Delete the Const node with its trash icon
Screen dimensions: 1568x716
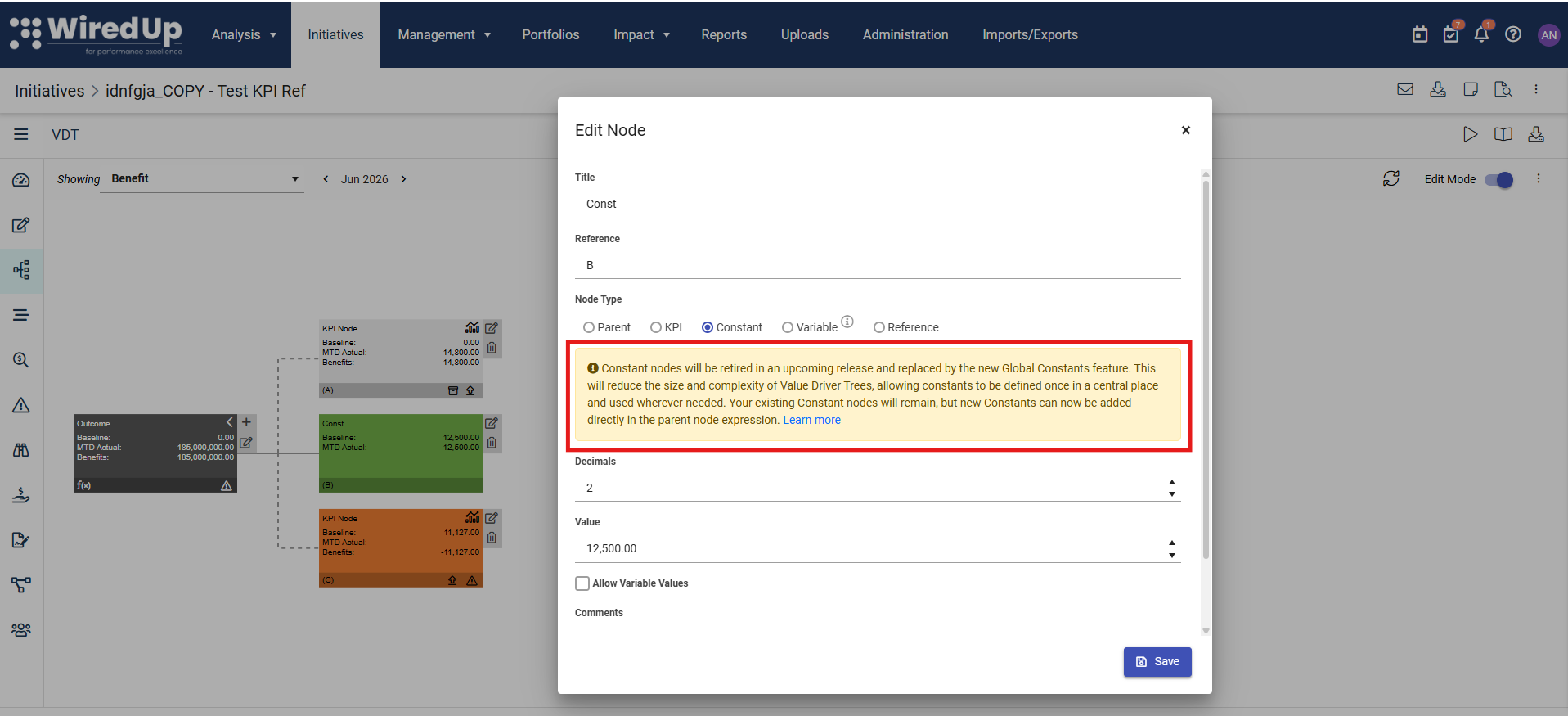coord(492,443)
